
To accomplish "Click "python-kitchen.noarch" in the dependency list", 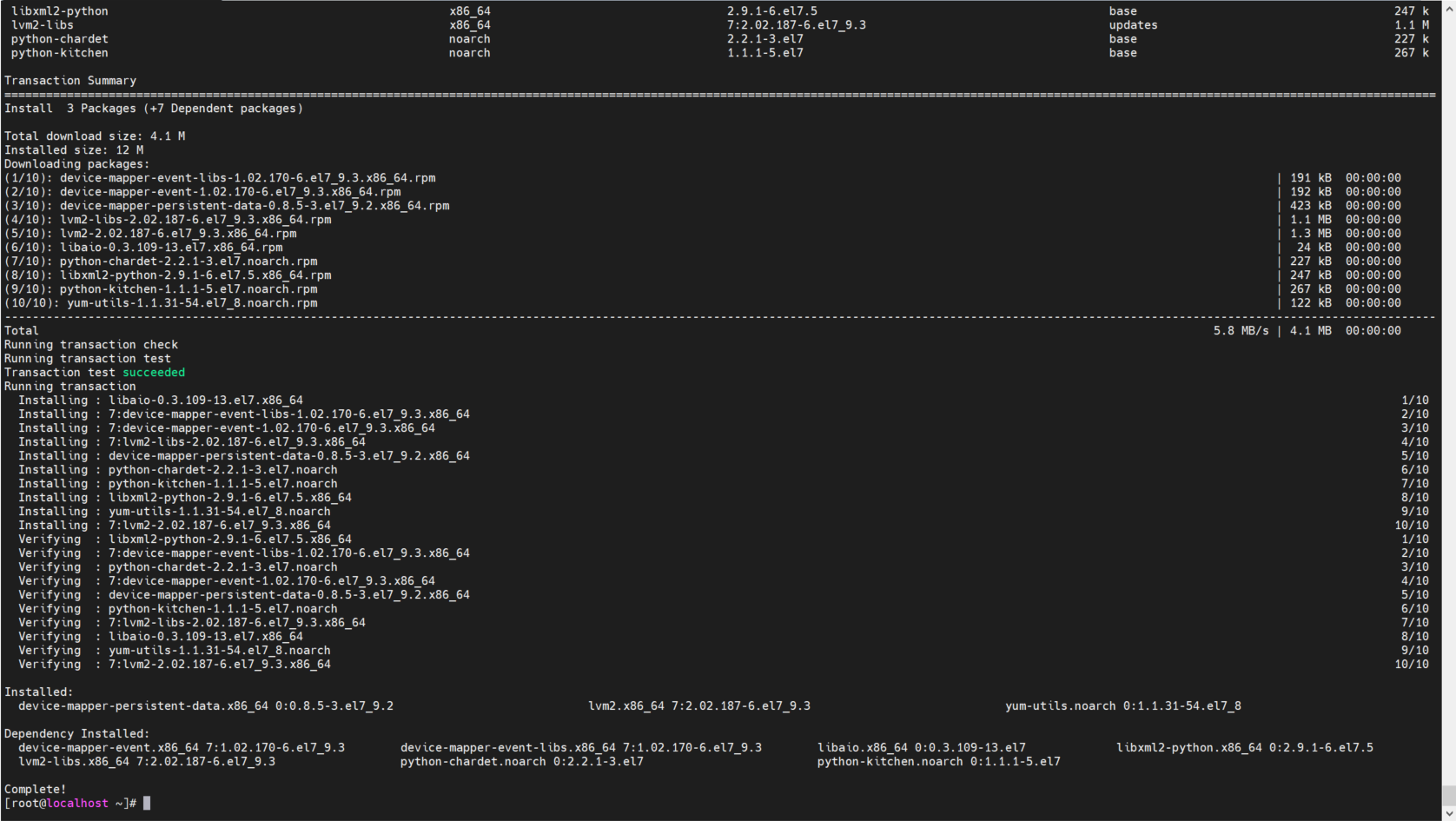I will tap(890, 762).
